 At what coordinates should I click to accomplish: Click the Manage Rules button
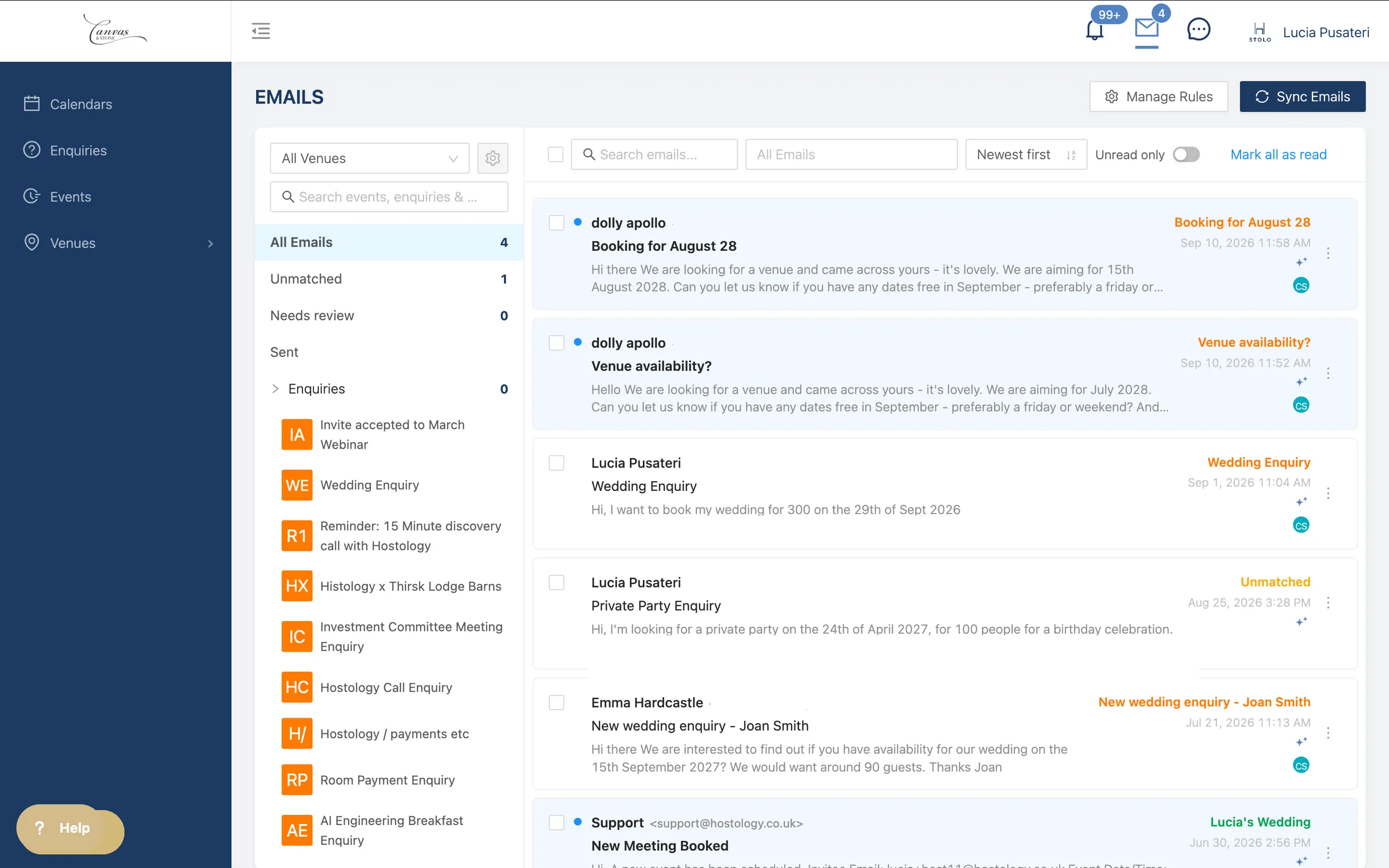(1158, 97)
